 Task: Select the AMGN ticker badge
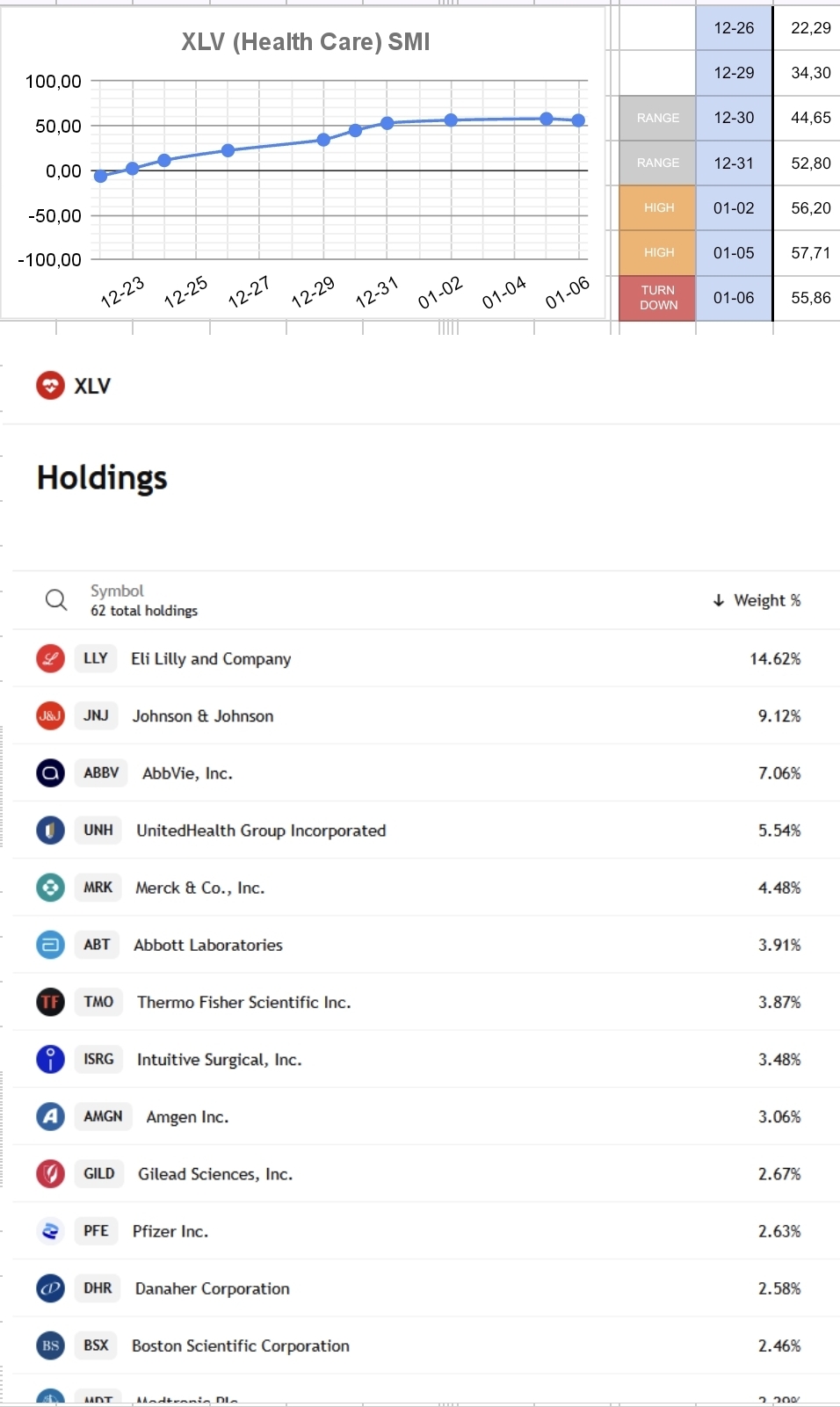point(103,1116)
